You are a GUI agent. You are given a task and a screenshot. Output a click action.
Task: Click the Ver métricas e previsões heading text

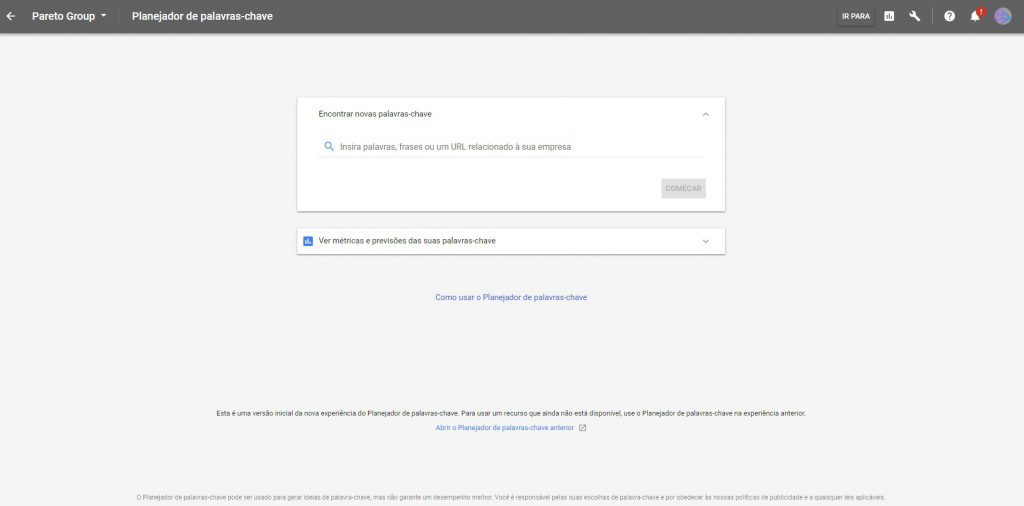coord(407,241)
